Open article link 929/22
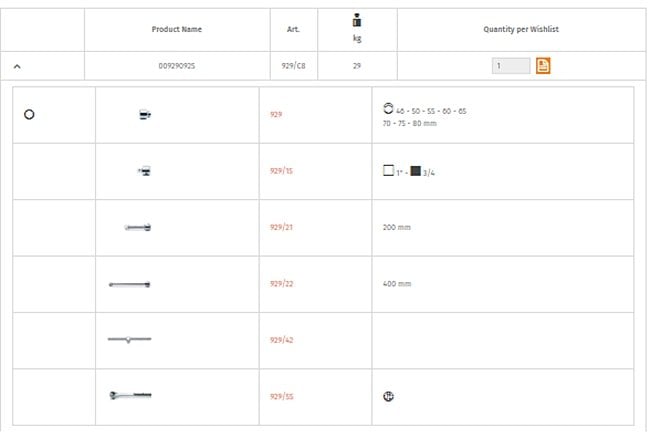650x437 pixels. (280, 284)
